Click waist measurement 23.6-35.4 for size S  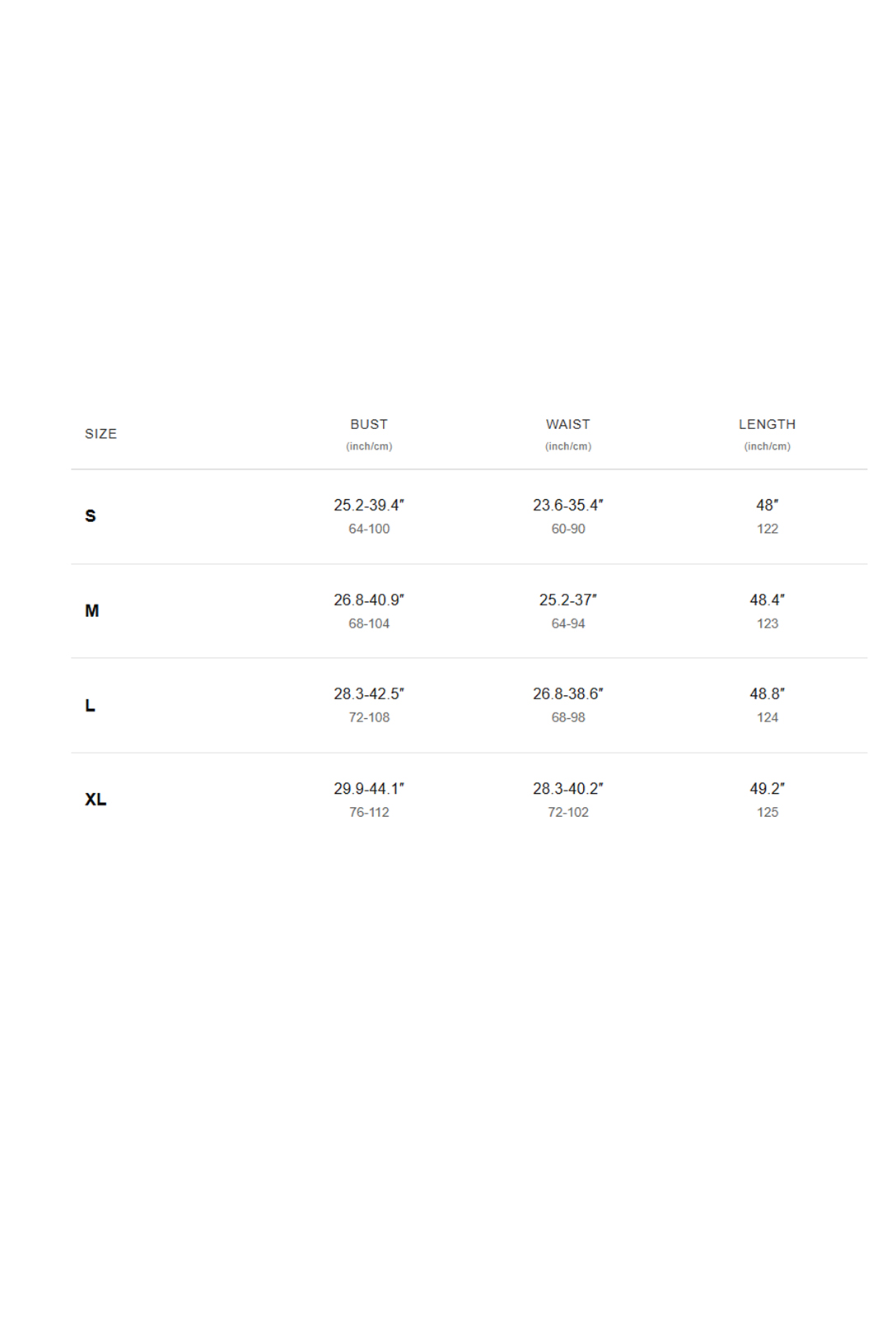(568, 505)
